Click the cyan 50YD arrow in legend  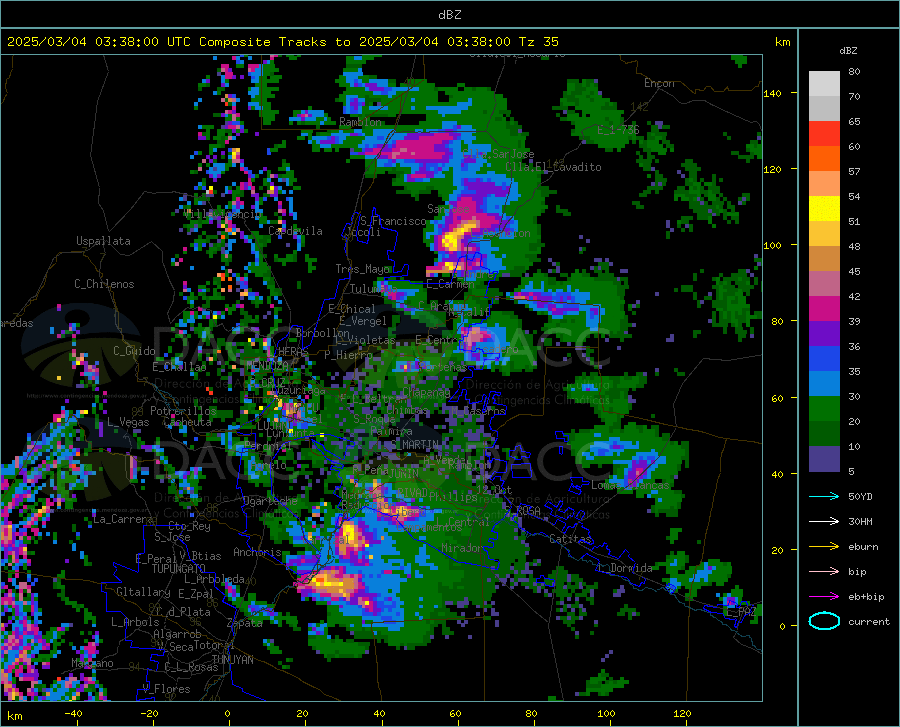[x=824, y=496]
